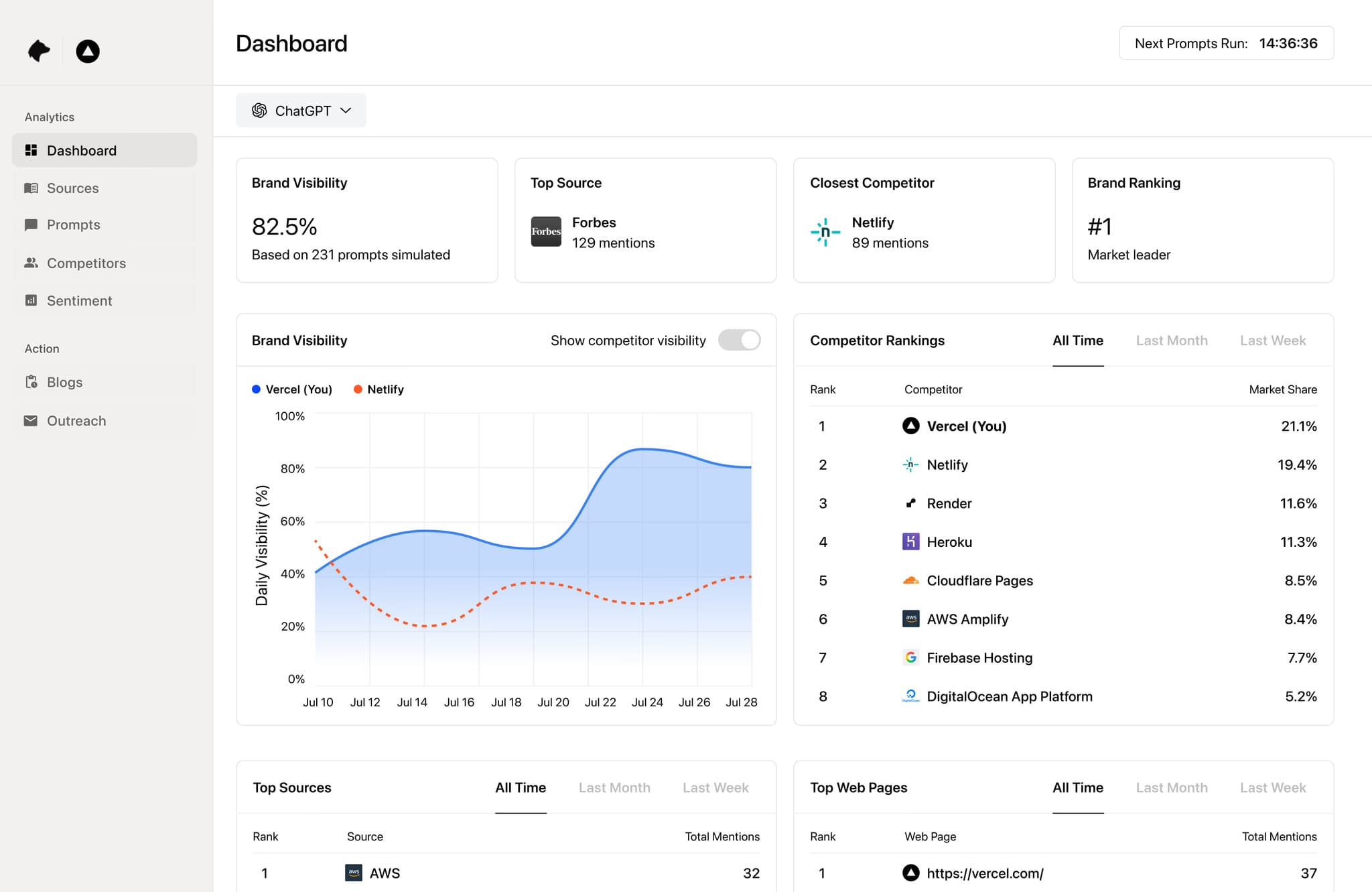Click the Next Prompts Run timer

(x=1225, y=43)
